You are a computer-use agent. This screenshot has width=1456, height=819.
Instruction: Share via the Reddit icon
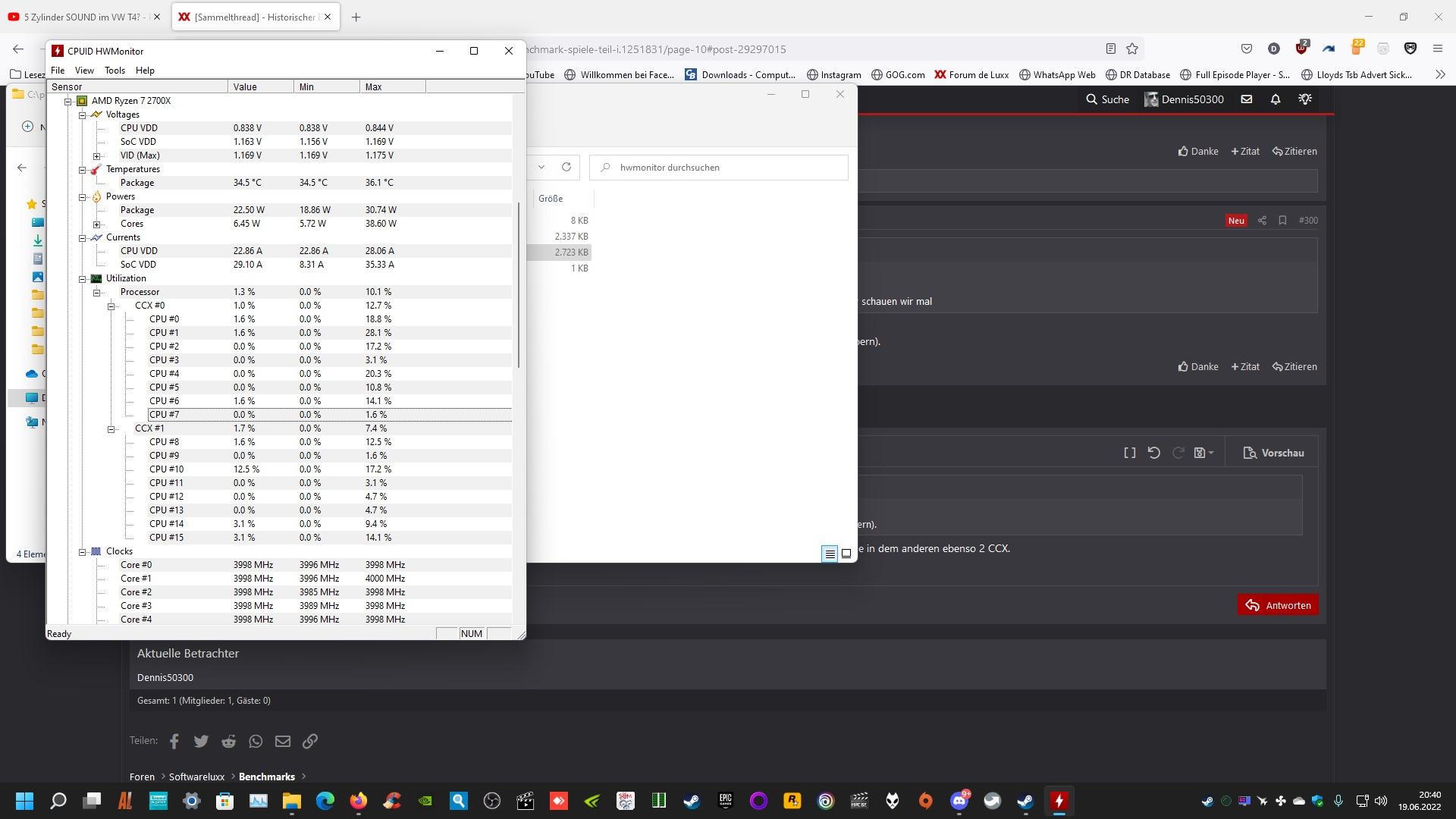[x=228, y=742]
